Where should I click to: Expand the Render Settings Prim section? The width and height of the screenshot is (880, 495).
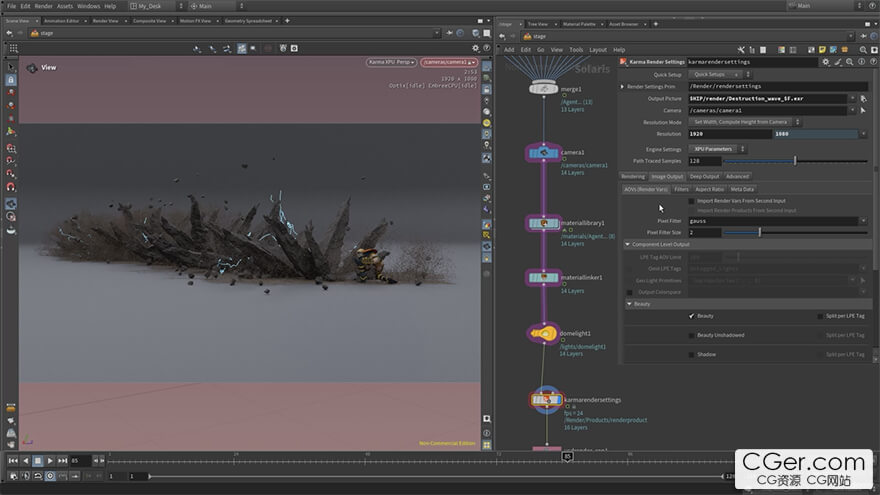pyautogui.click(x=622, y=86)
